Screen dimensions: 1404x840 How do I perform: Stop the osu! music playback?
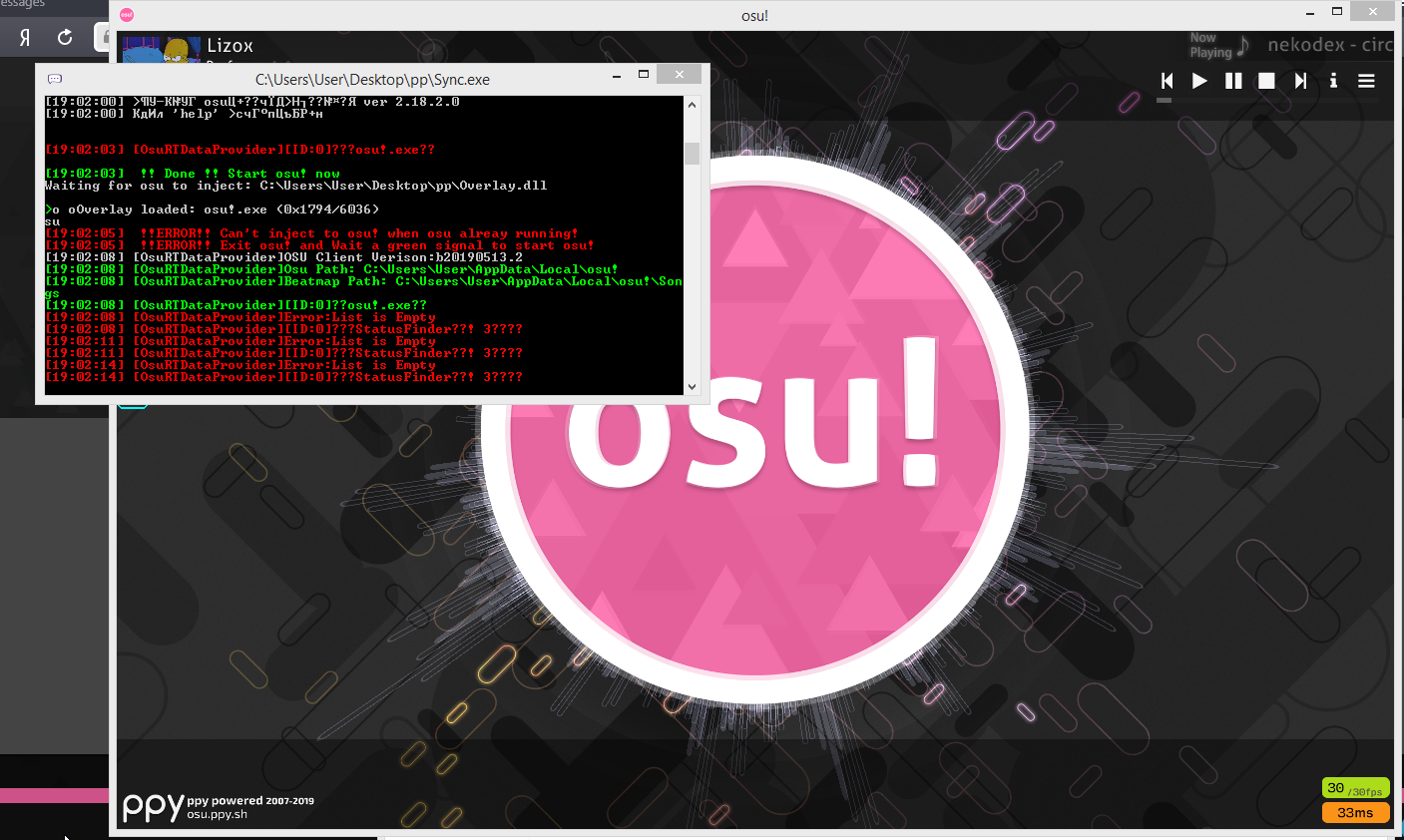pyautogui.click(x=1266, y=81)
